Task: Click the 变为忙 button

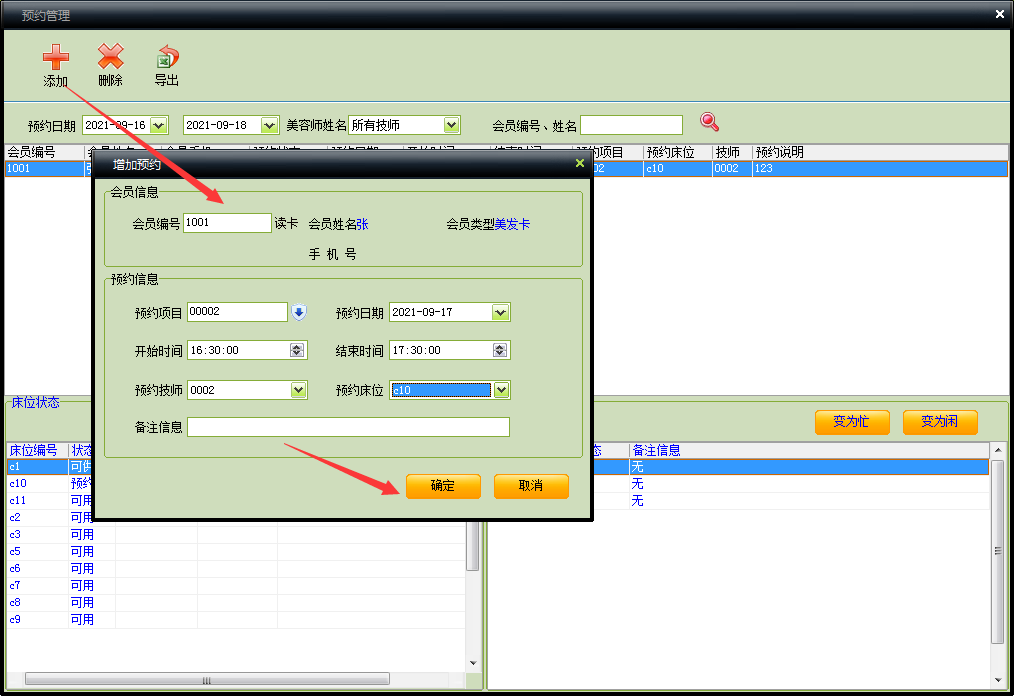Action: [851, 422]
